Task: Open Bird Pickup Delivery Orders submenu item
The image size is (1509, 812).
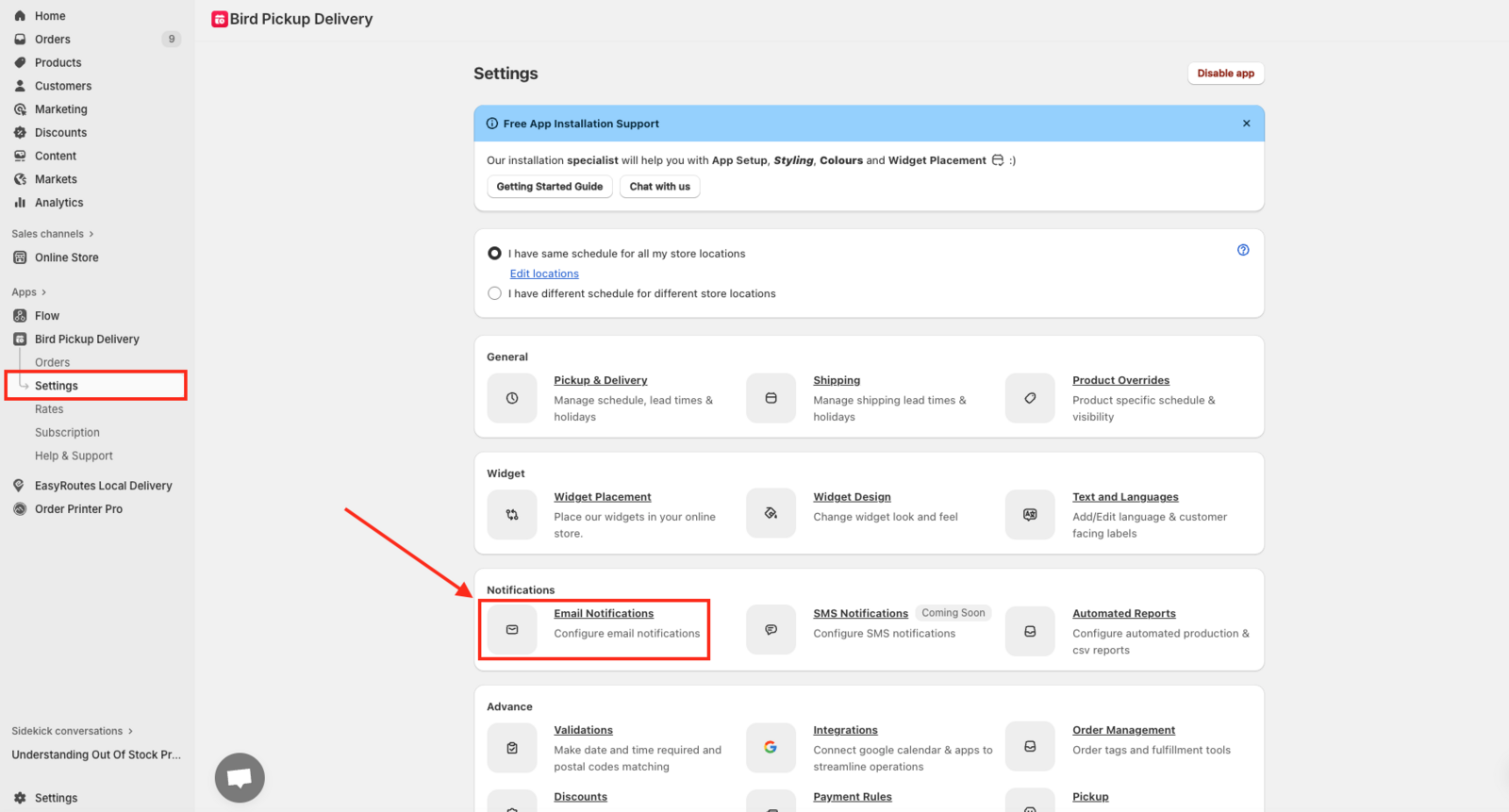Action: 52,362
